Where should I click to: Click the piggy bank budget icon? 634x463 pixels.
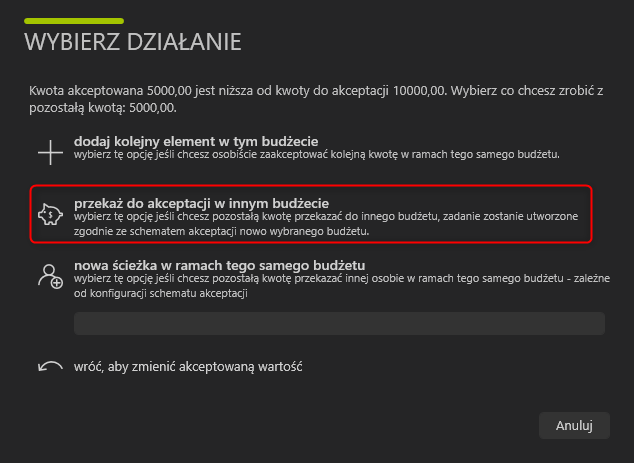(x=51, y=214)
